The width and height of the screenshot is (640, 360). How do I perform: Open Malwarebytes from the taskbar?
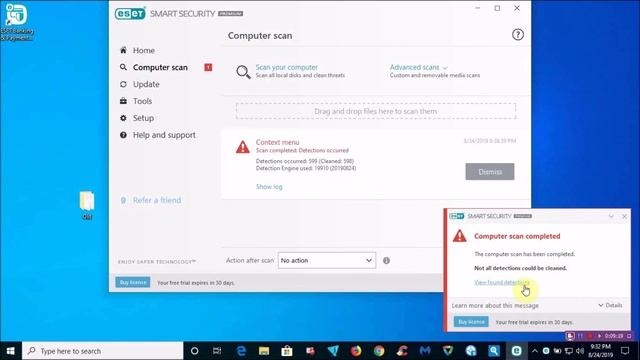click(x=425, y=351)
